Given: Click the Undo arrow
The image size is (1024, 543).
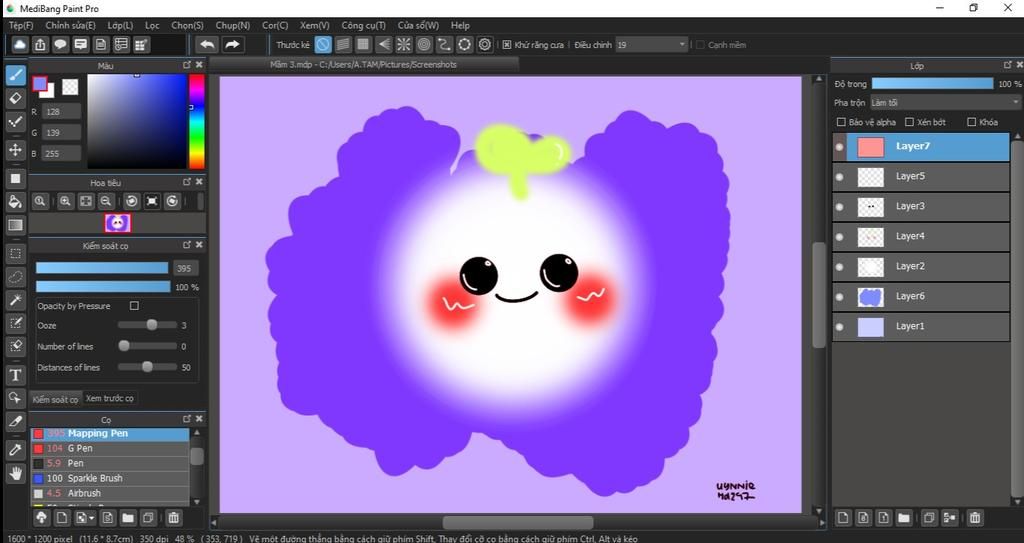Looking at the screenshot, I should tap(207, 44).
